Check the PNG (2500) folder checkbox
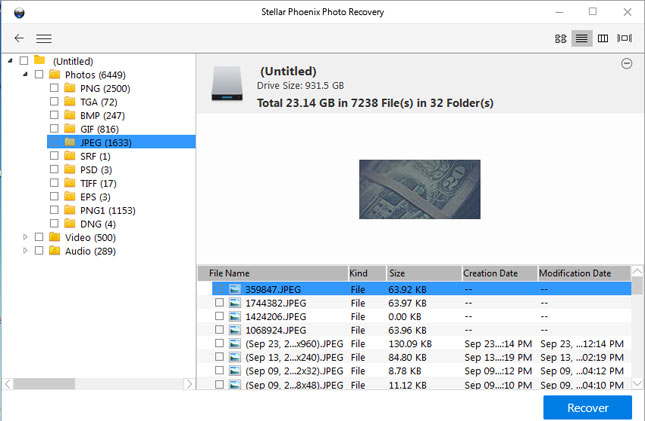 [54, 88]
